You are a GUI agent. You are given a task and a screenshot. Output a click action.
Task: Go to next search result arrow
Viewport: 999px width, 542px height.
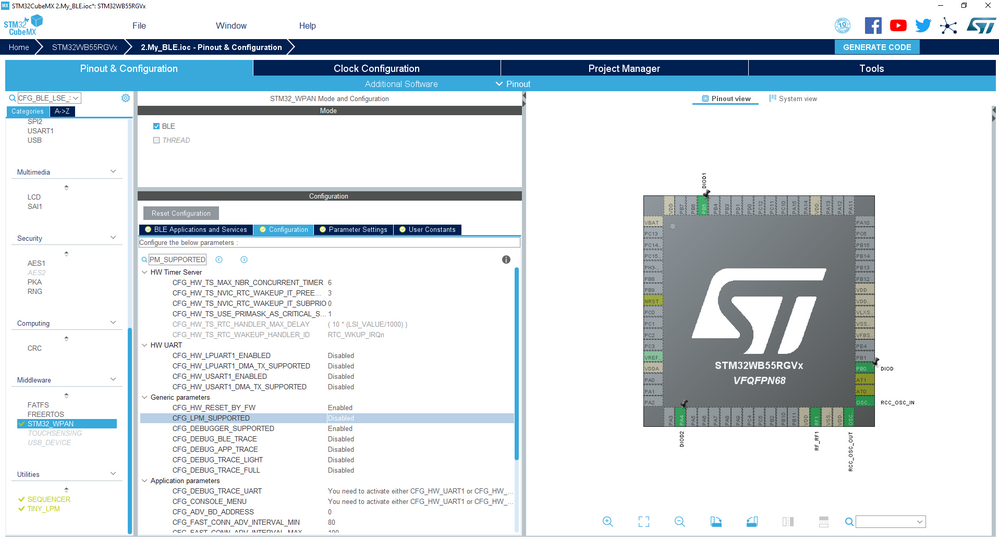click(x=243, y=259)
